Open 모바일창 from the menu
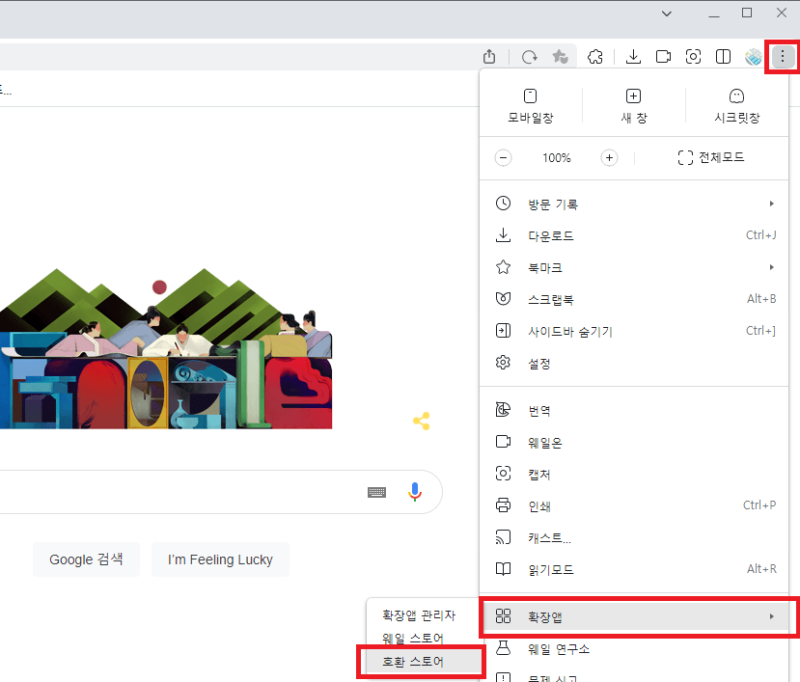 (531, 106)
